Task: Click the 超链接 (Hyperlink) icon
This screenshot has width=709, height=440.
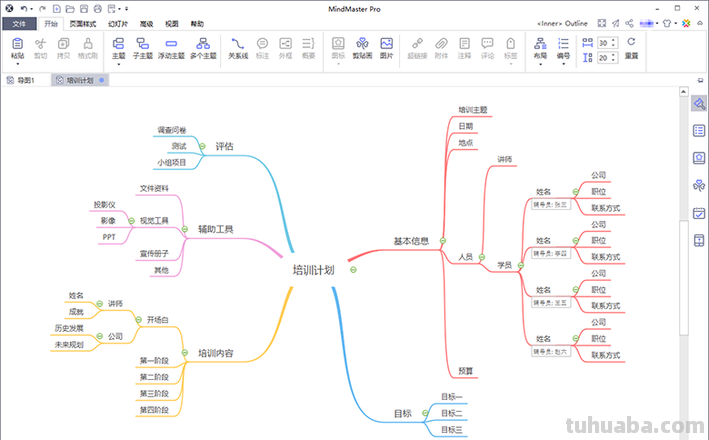Action: 417,44
